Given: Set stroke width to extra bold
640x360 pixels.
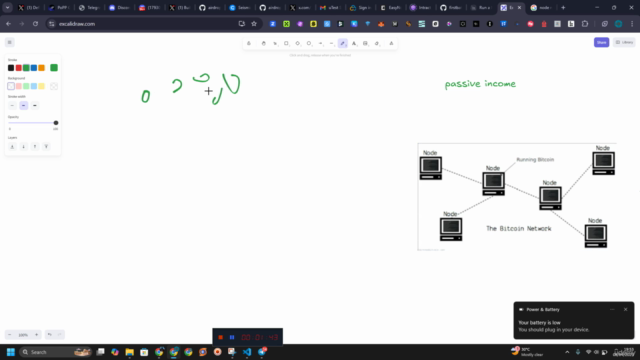Looking at the screenshot, I should point(35,106).
